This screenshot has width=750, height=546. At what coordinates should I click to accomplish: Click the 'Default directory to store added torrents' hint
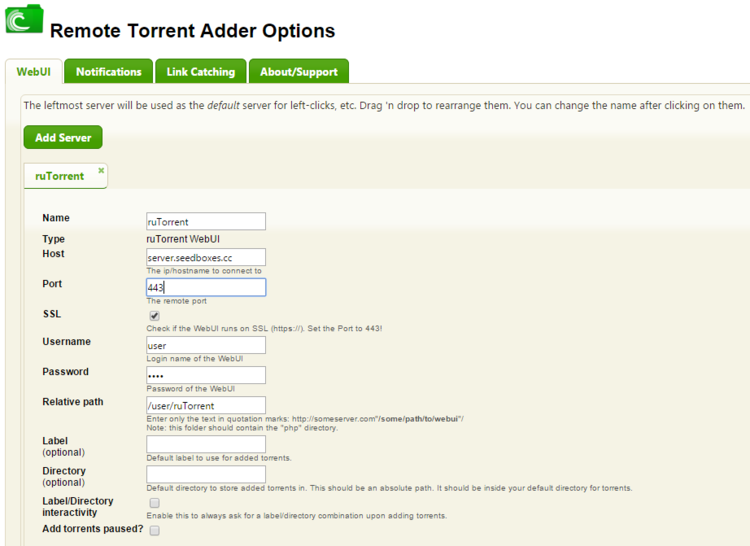click(x=389, y=488)
